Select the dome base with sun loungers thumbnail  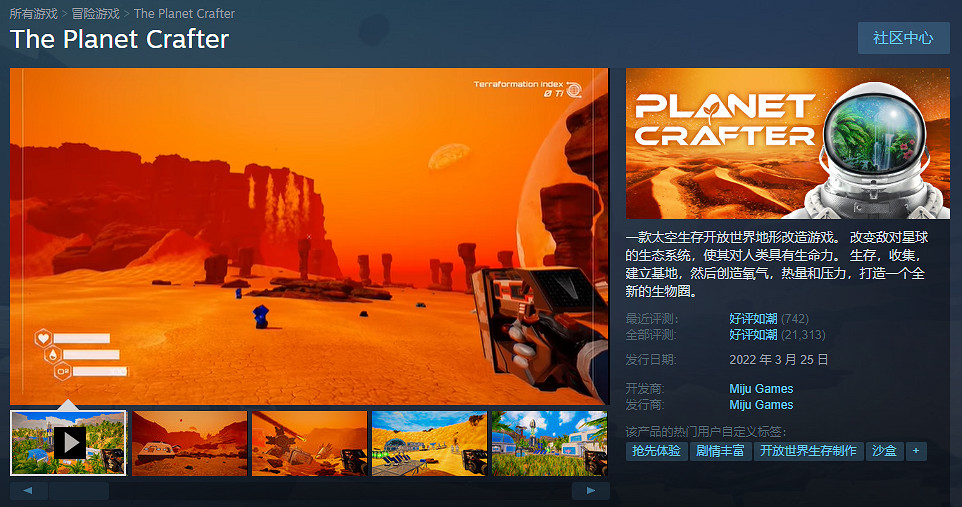pyautogui.click(x=429, y=443)
